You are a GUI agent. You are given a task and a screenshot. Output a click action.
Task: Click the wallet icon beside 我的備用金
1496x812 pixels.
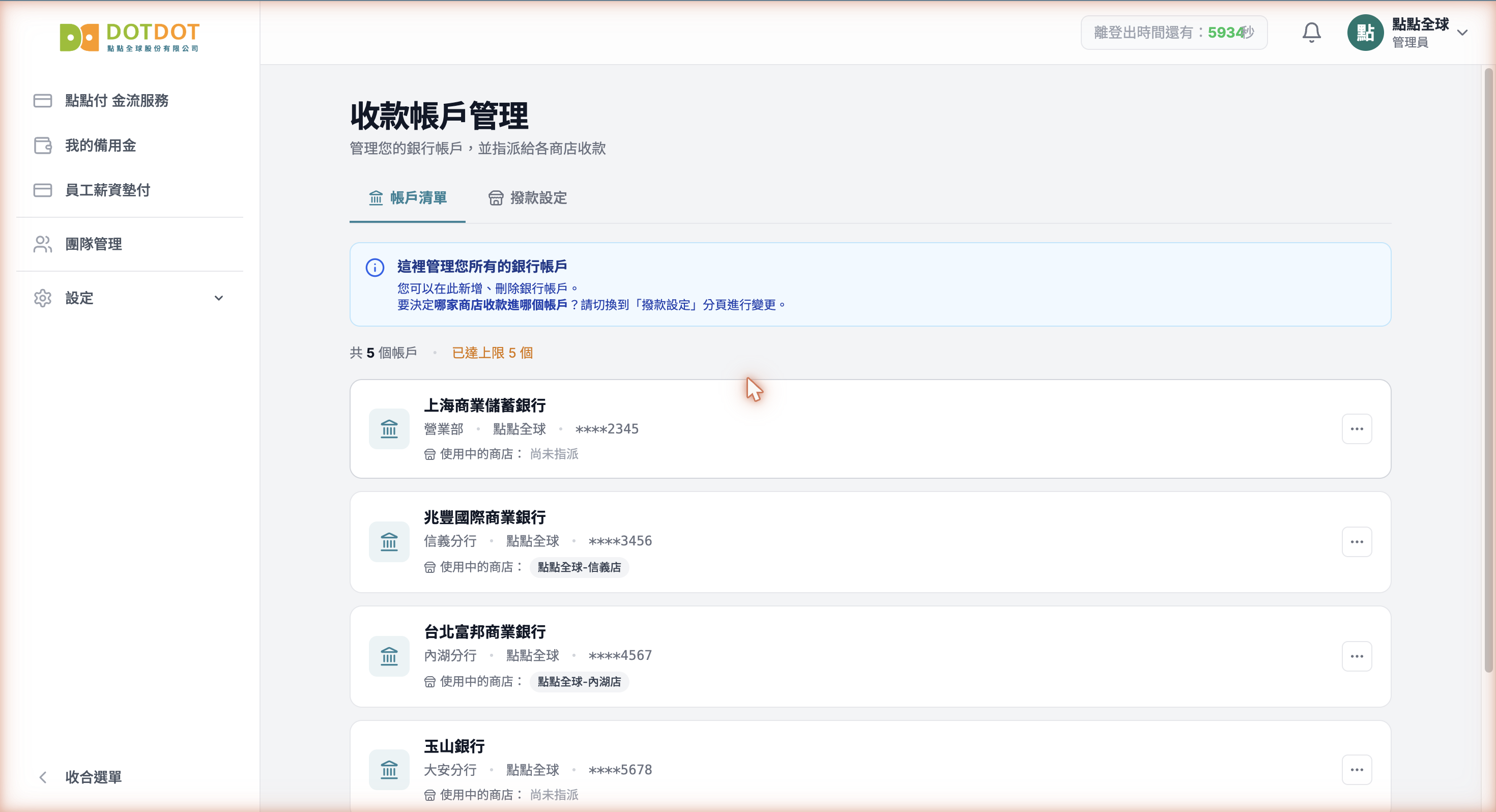coord(42,145)
